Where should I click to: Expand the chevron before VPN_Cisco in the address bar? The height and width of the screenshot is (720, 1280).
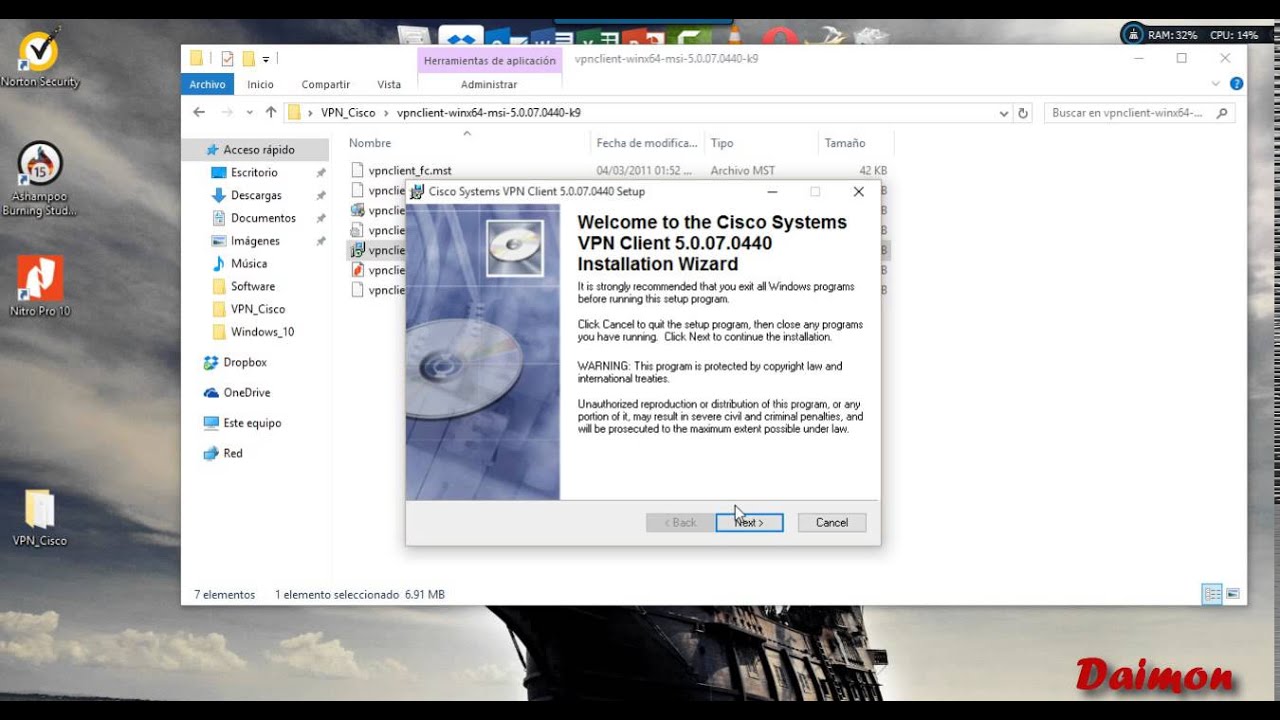[311, 113]
